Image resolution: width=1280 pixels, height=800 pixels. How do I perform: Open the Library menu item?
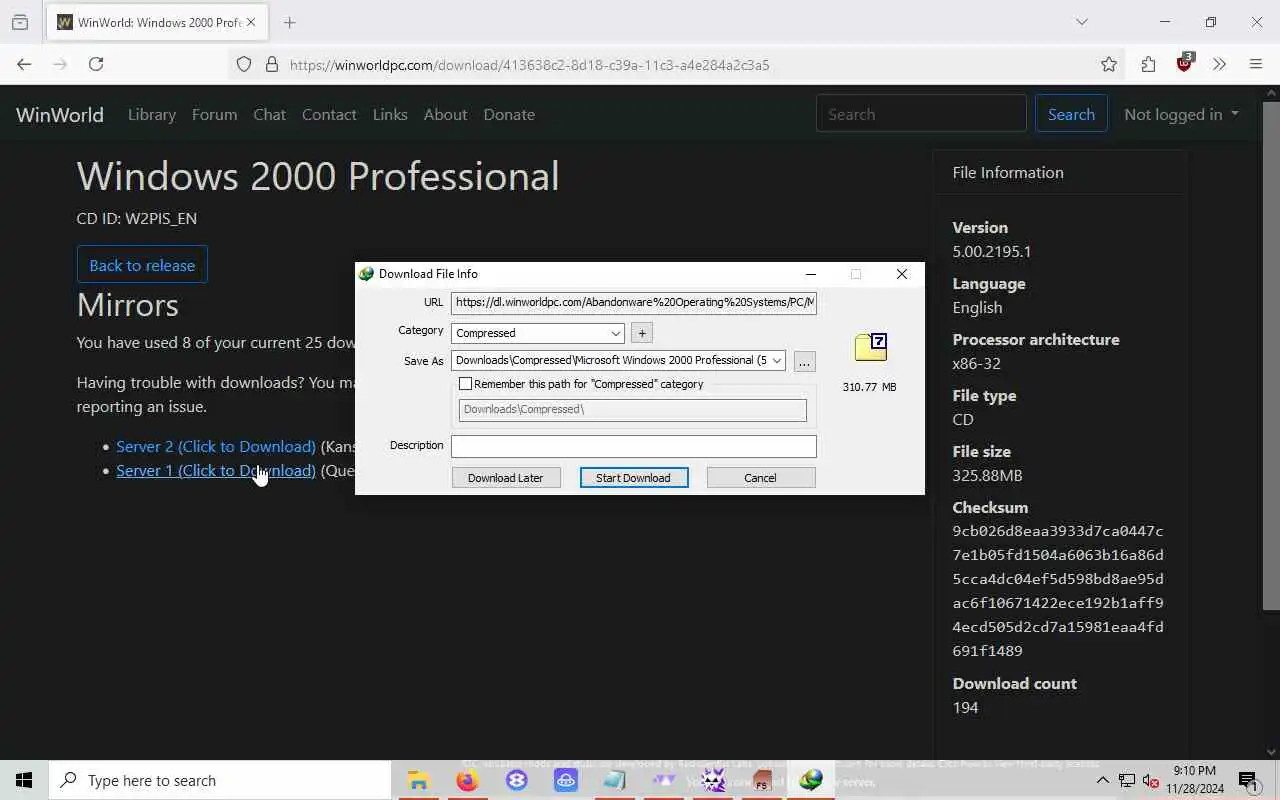point(152,114)
